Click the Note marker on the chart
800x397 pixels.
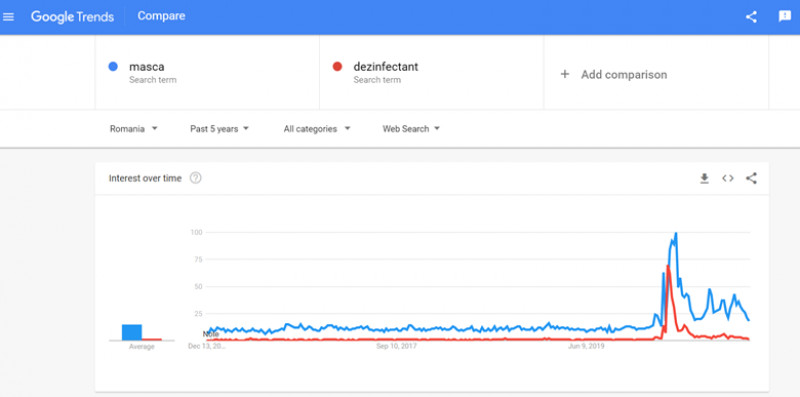pos(211,334)
